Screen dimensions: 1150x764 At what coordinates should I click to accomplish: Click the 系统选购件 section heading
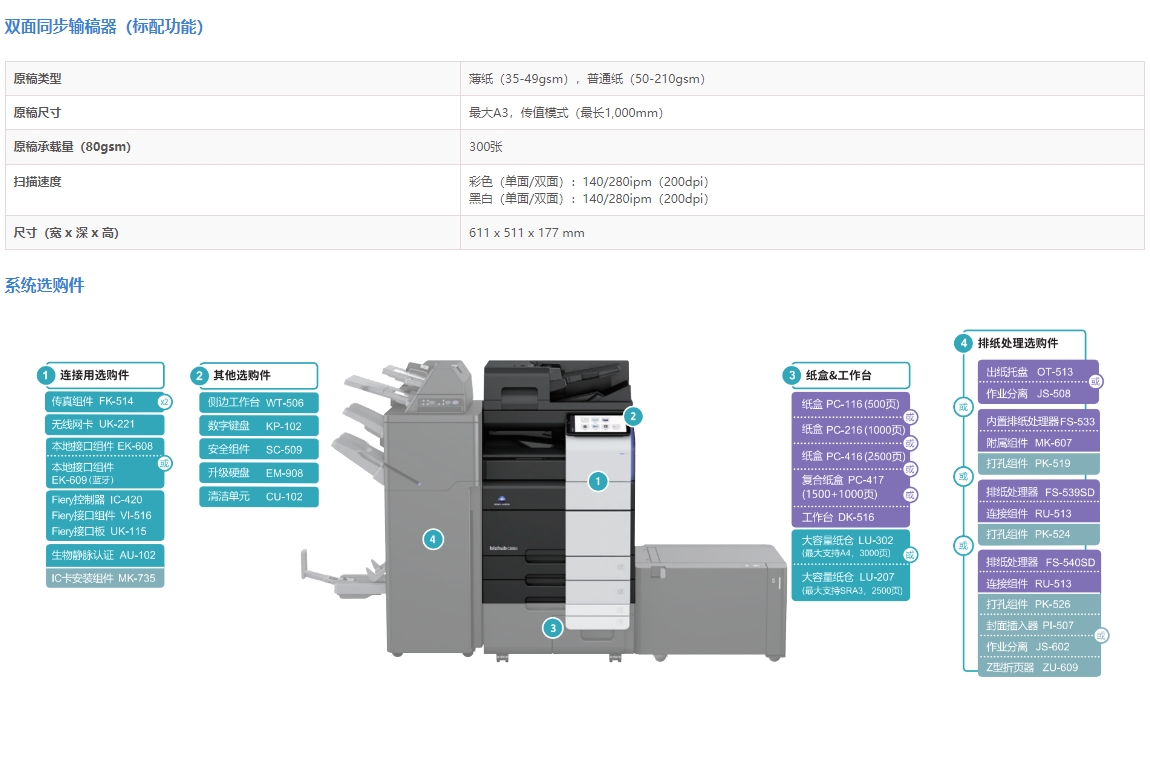[45, 286]
